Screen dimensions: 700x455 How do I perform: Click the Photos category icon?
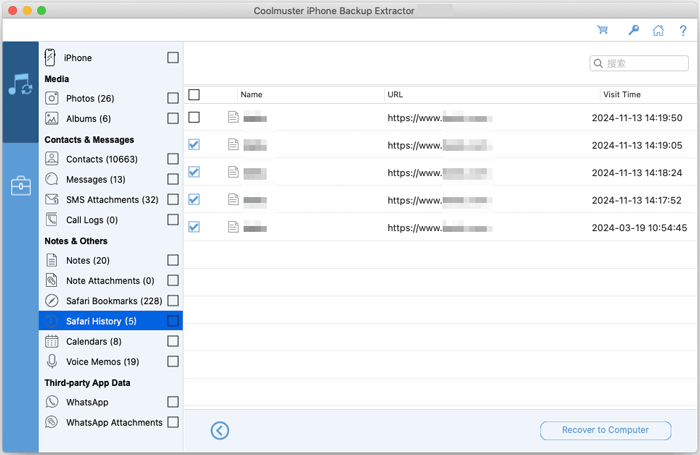pyautogui.click(x=52, y=98)
